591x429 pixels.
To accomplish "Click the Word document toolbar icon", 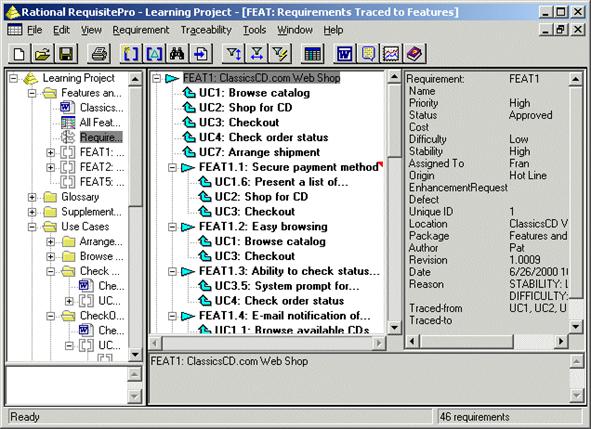I will pyautogui.click(x=345, y=54).
